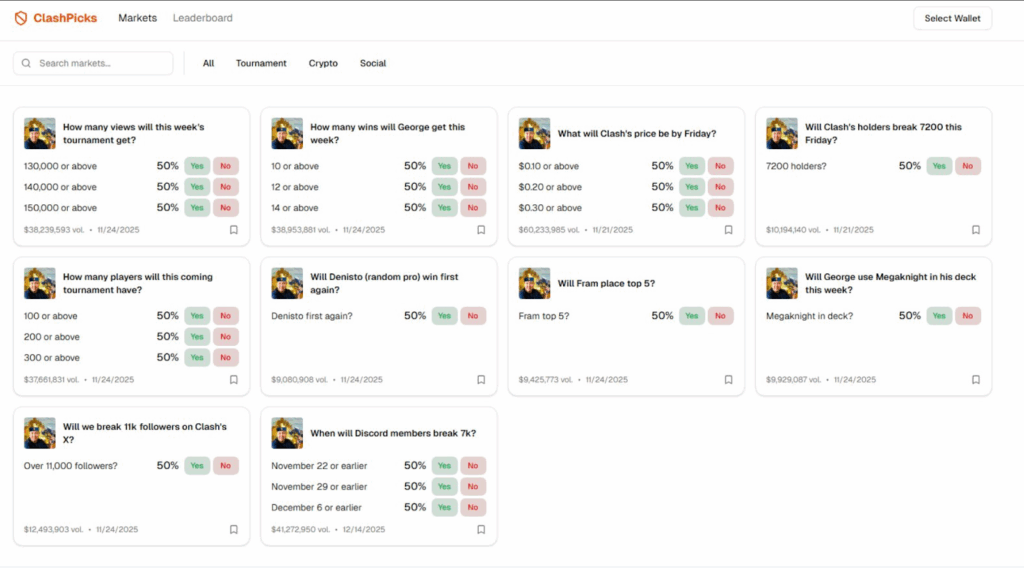Bookmark the Discord members 7k market
Screen dimensions: 1024x568
pos(481,530)
